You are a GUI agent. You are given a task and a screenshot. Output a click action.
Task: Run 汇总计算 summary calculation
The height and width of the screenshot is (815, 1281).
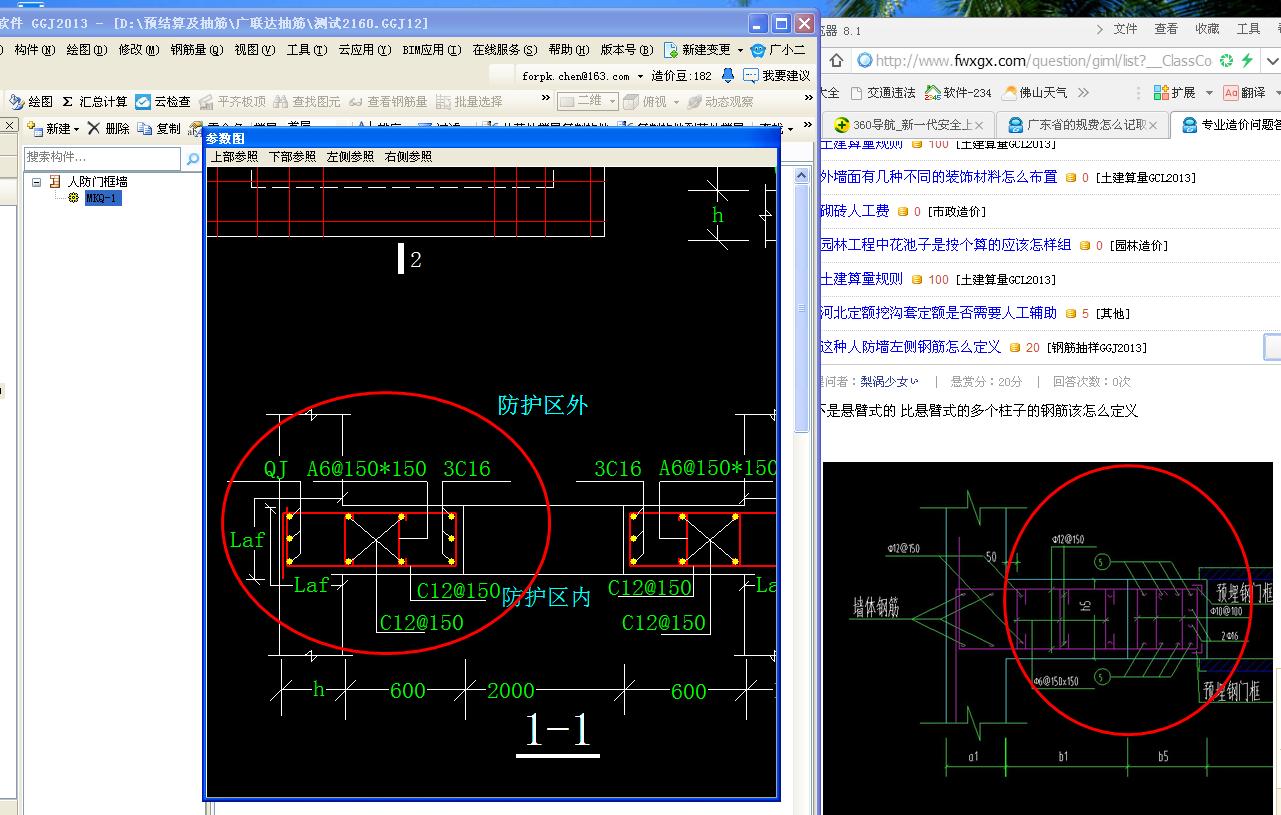tap(95, 101)
